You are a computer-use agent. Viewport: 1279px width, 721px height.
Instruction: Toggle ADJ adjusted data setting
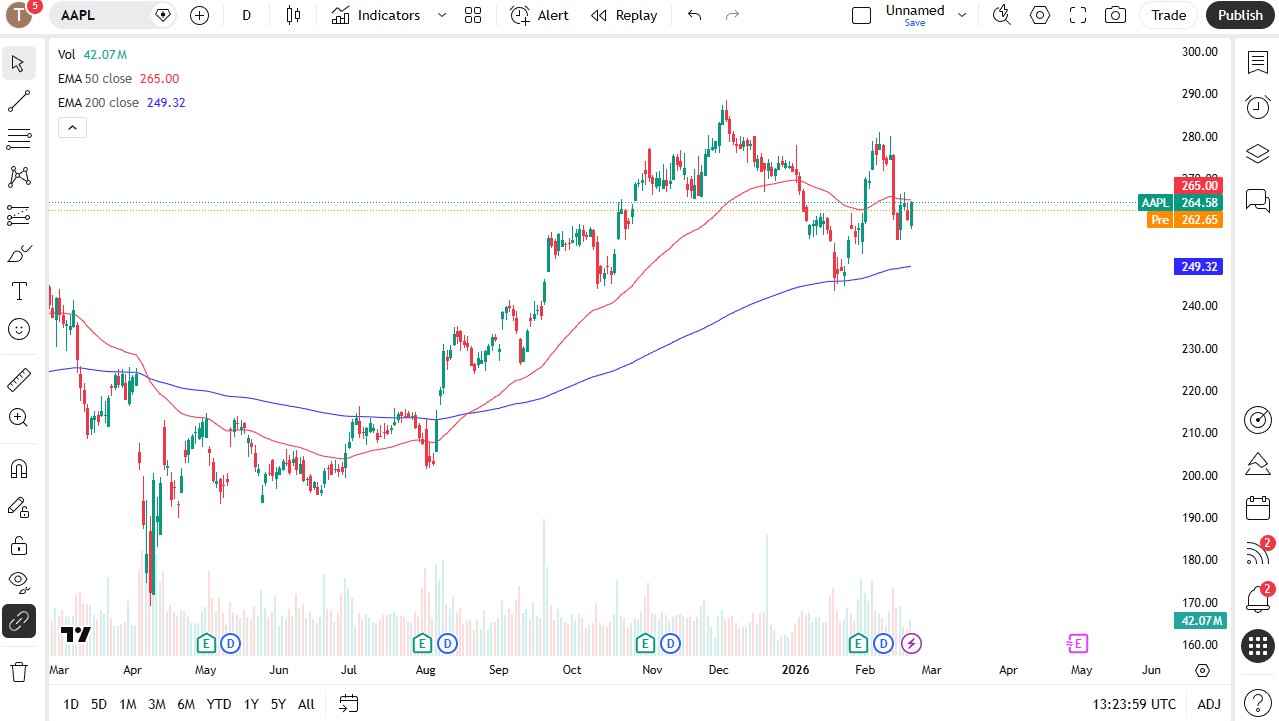tap(1209, 704)
